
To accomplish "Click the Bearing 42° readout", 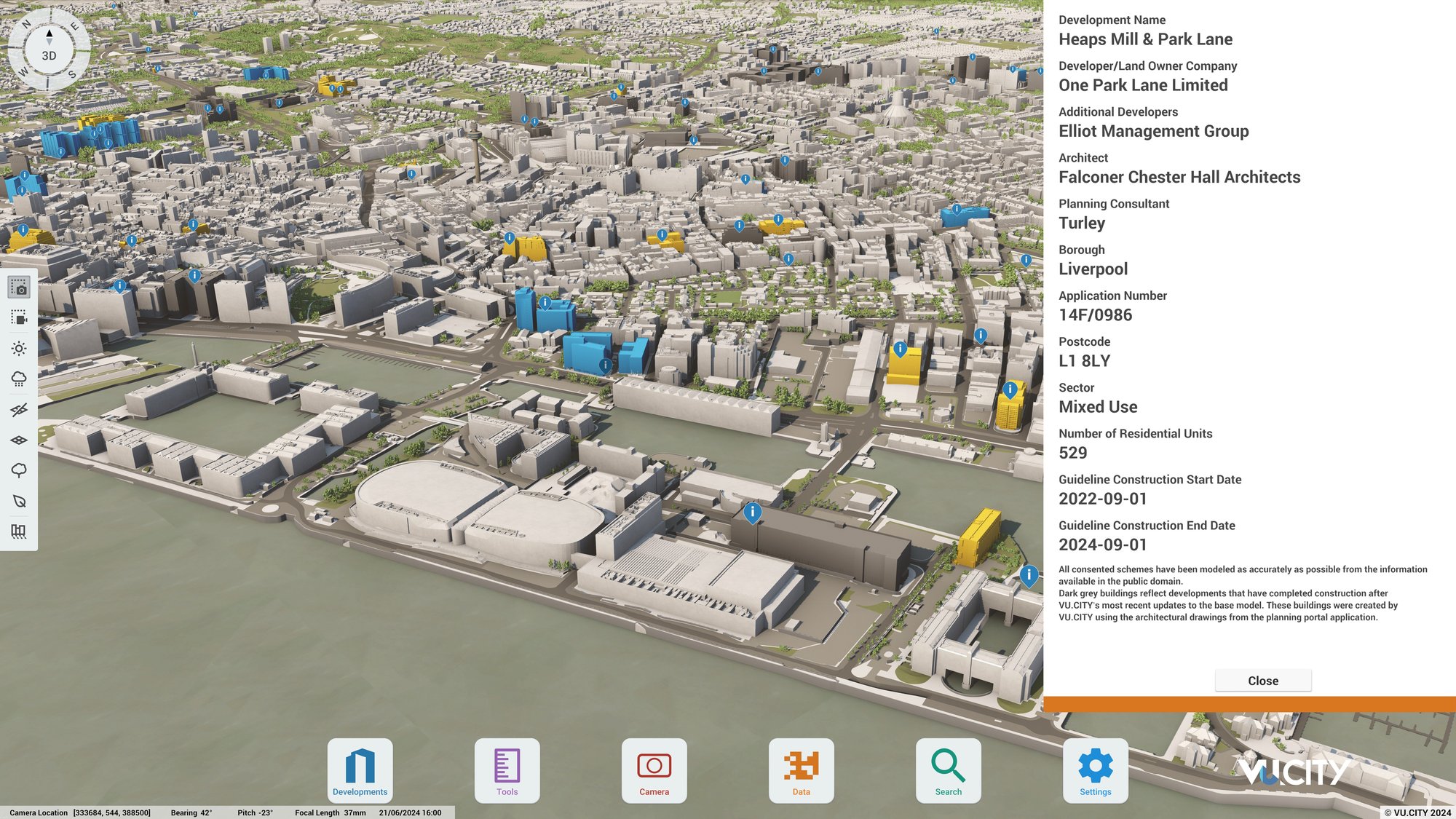I will [191, 812].
